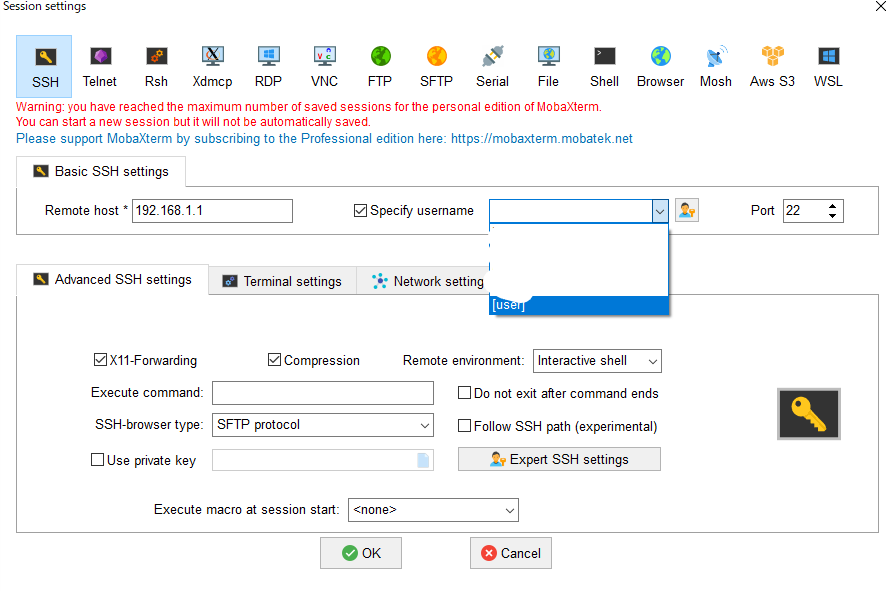The image size is (891, 591).
Task: Click into the Execute command field
Action: coord(323,393)
